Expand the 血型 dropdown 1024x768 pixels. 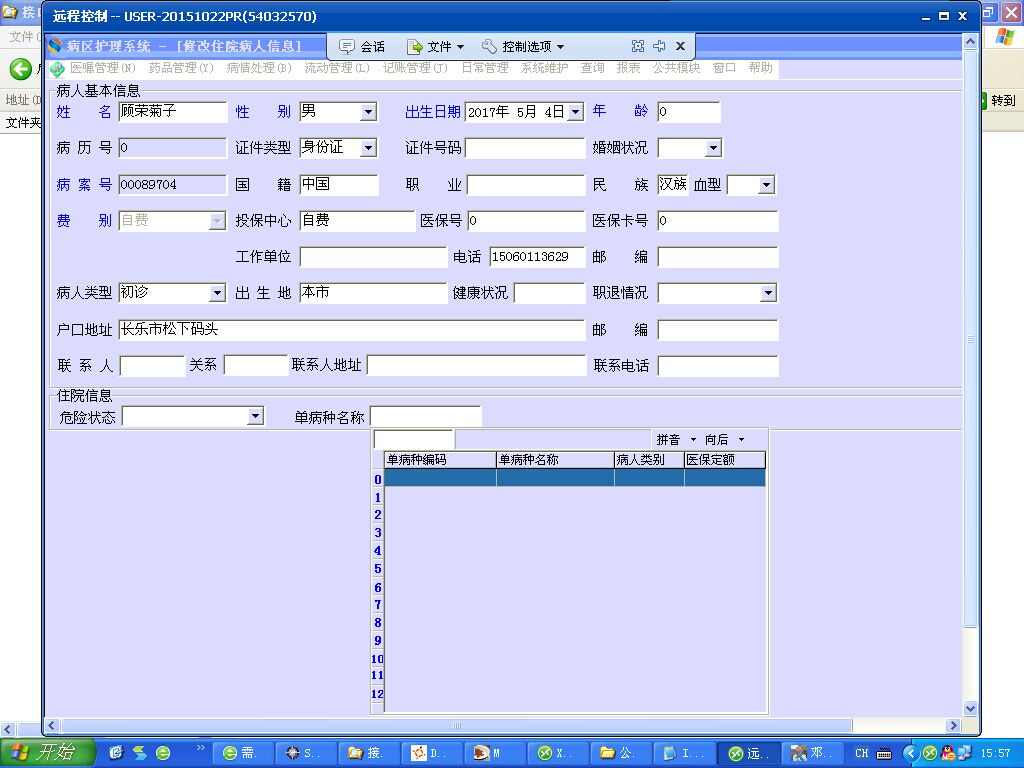click(x=766, y=185)
